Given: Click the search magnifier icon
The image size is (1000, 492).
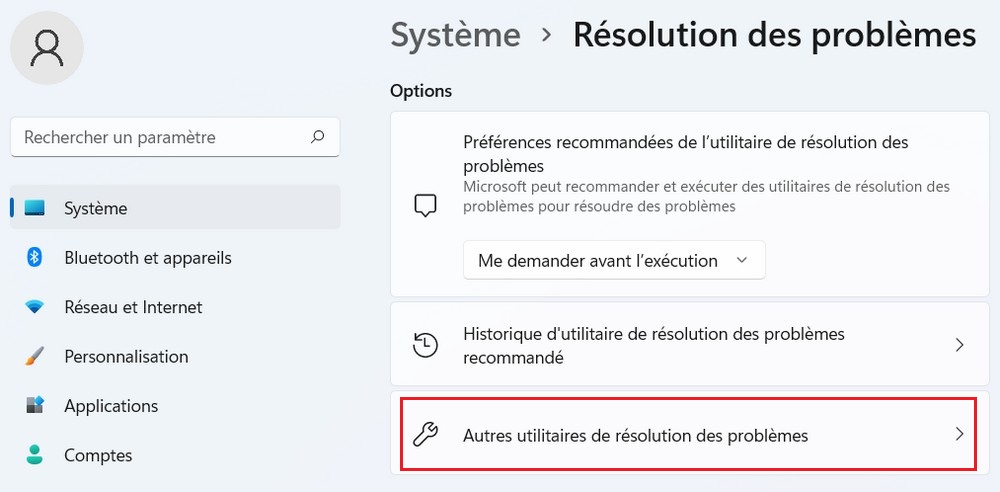Looking at the screenshot, I should pyautogui.click(x=318, y=137).
